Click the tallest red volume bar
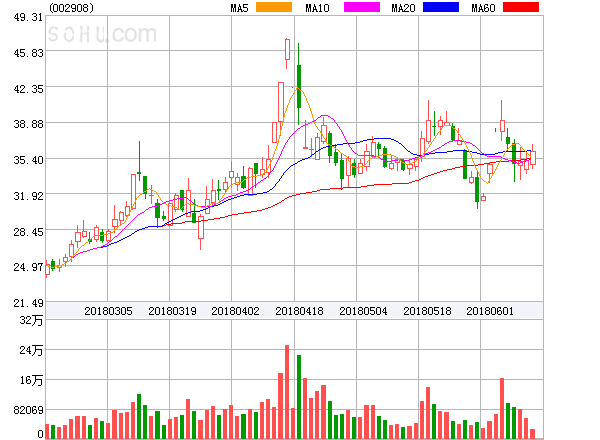The image size is (600, 440). tap(287, 392)
